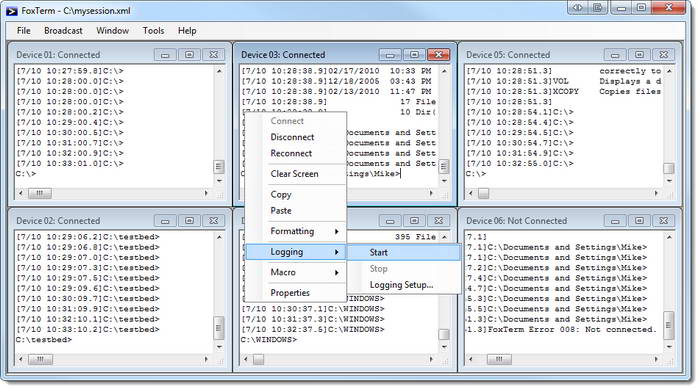Click Device 02 vertical scrollbar thumb

219,327
